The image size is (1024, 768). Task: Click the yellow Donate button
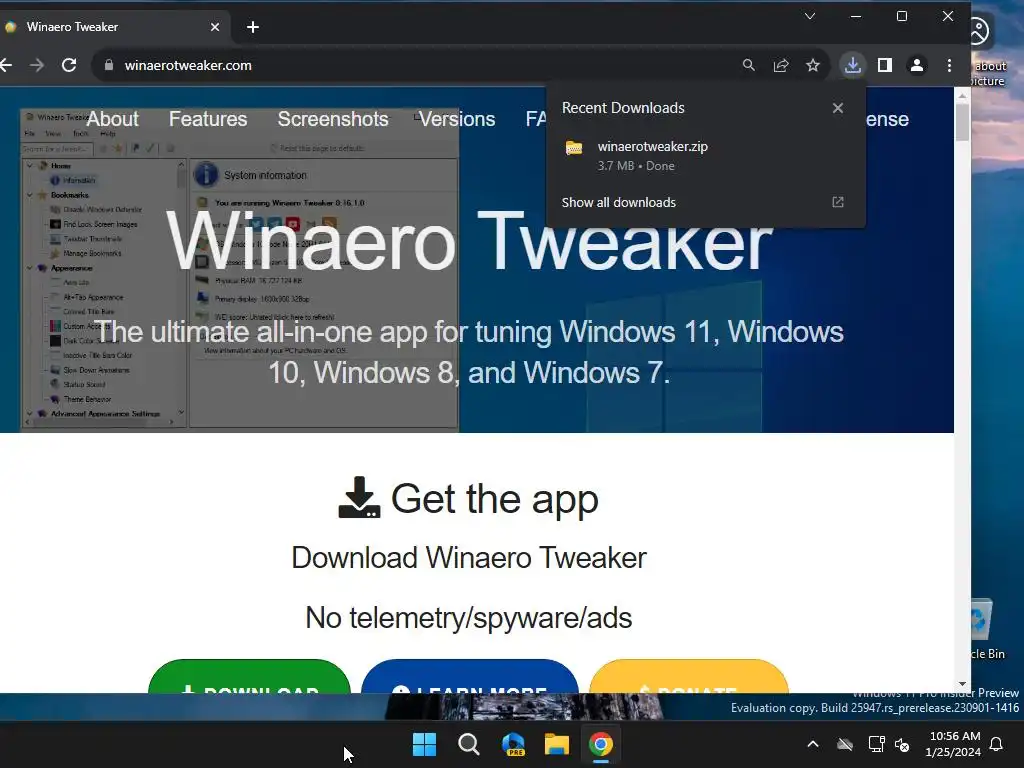(689, 677)
